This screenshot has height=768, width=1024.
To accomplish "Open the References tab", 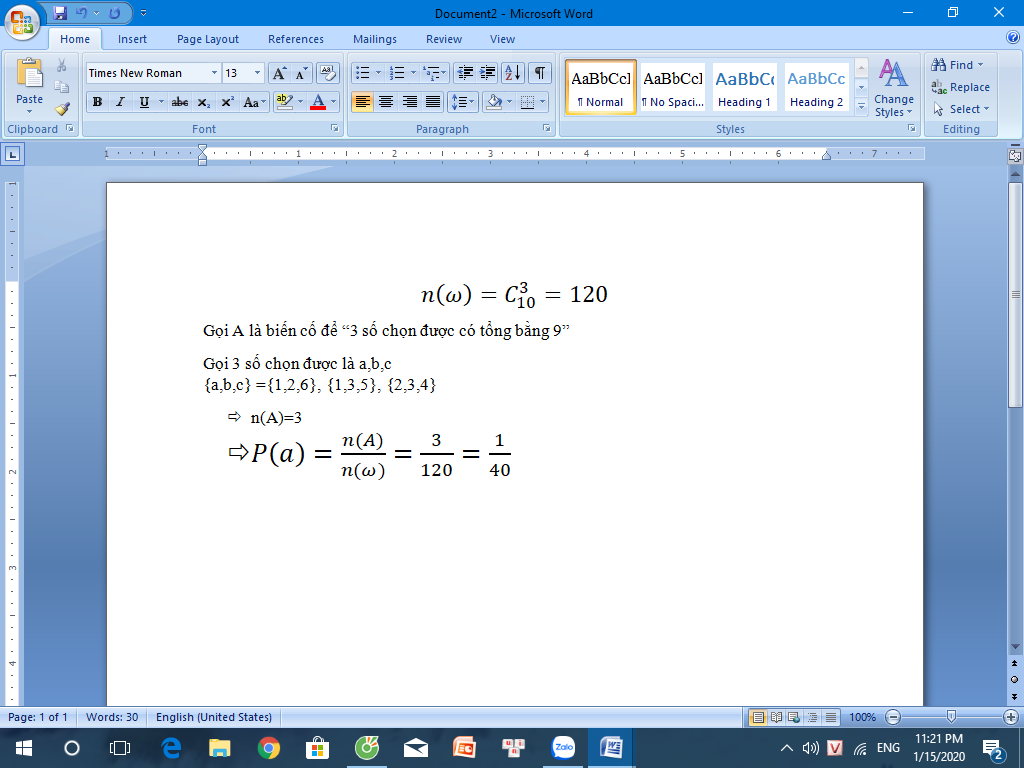I will 296,39.
